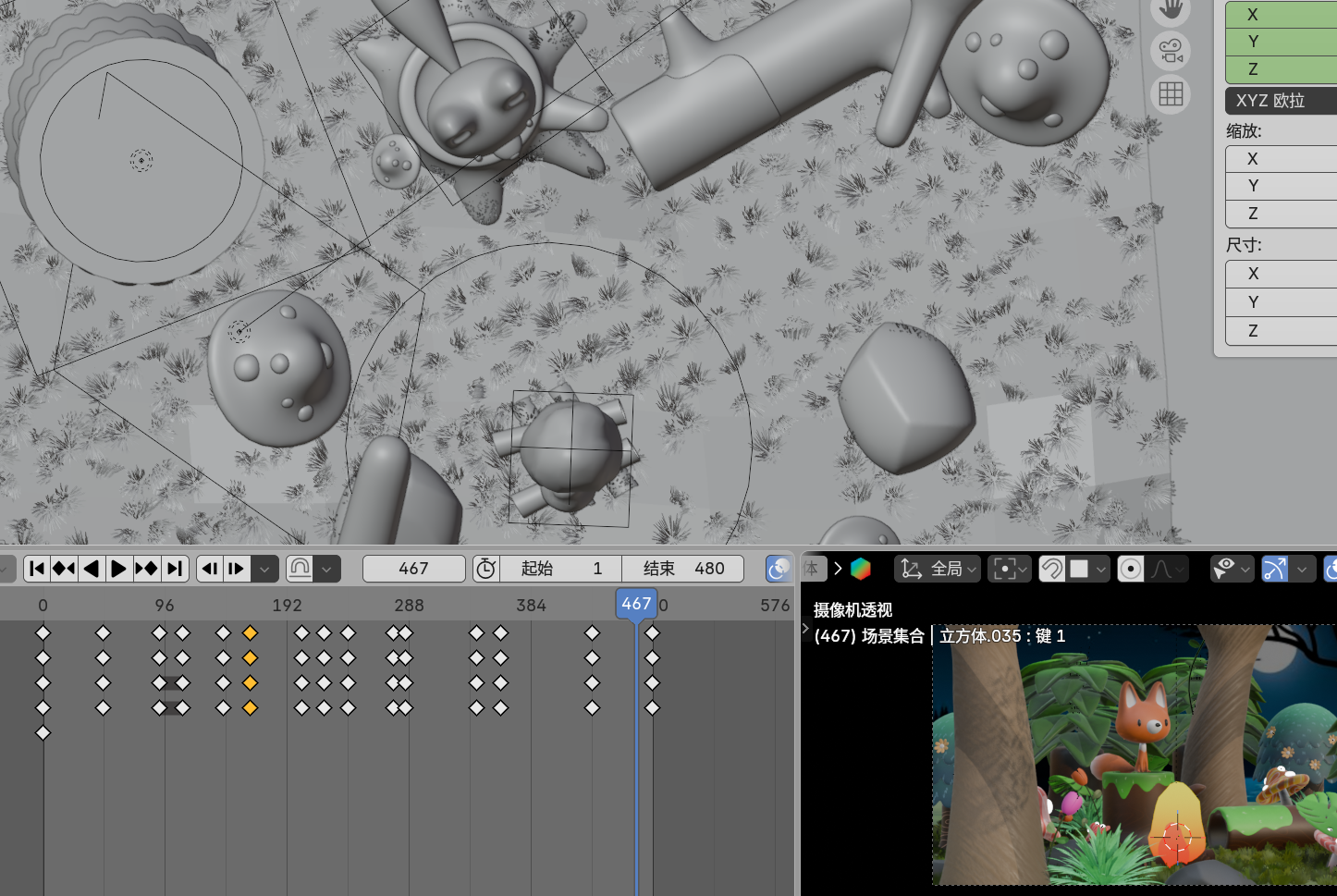The width and height of the screenshot is (1337, 896).
Task: Click the green rotation Y field
Action: (x=1281, y=42)
